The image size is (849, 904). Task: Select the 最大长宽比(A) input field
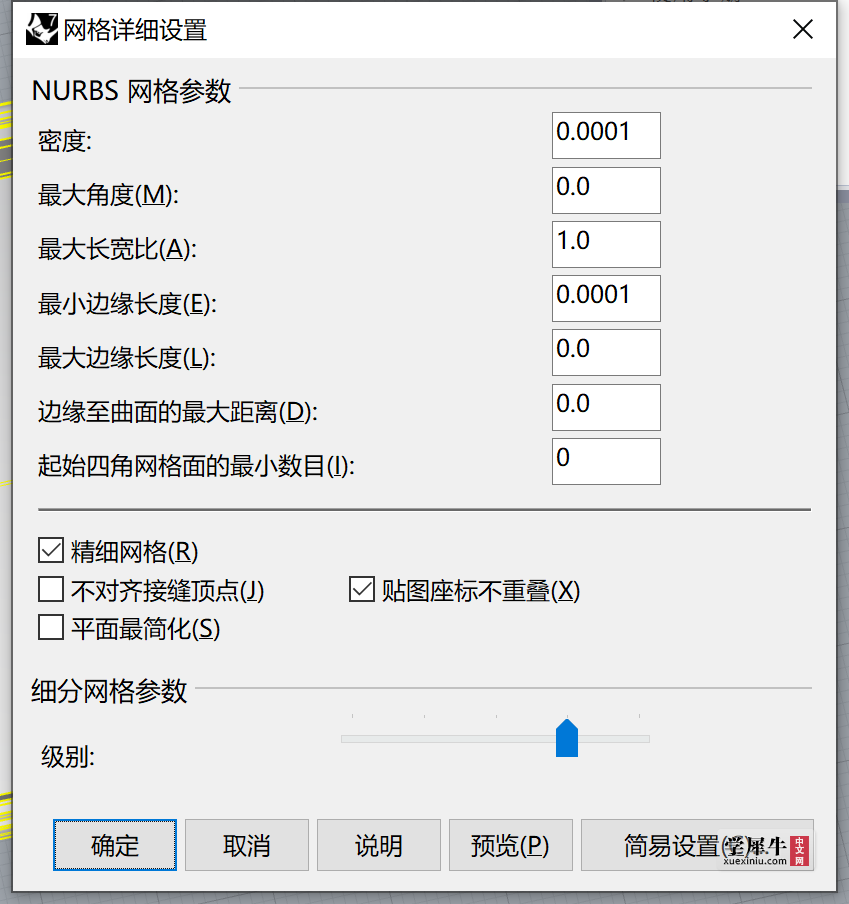pos(606,244)
